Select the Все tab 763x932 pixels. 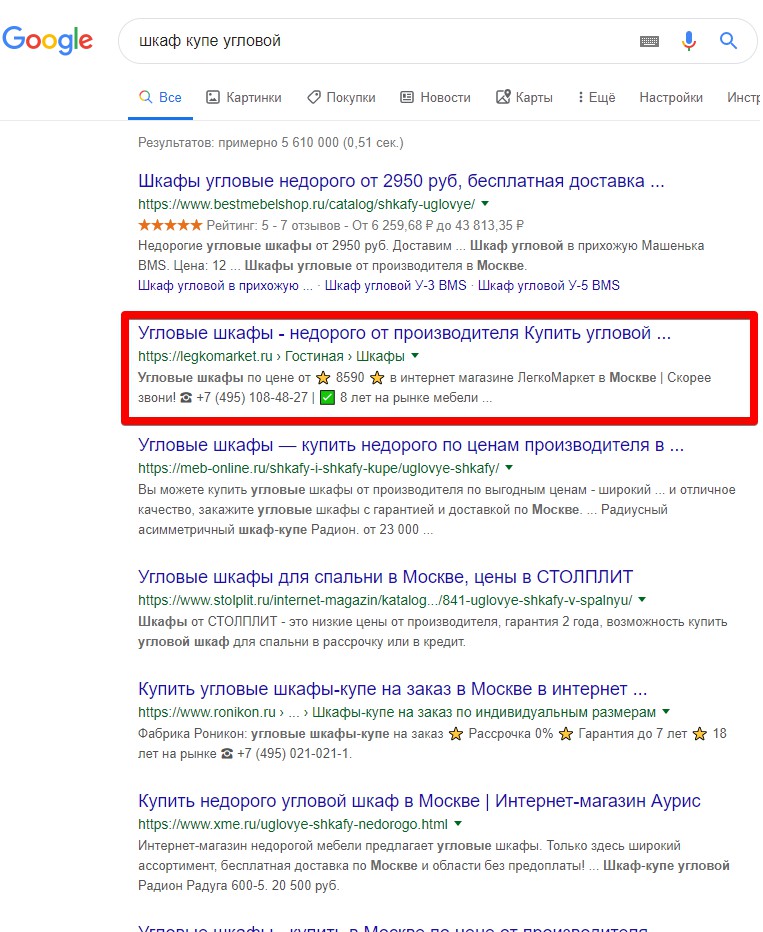pos(160,97)
